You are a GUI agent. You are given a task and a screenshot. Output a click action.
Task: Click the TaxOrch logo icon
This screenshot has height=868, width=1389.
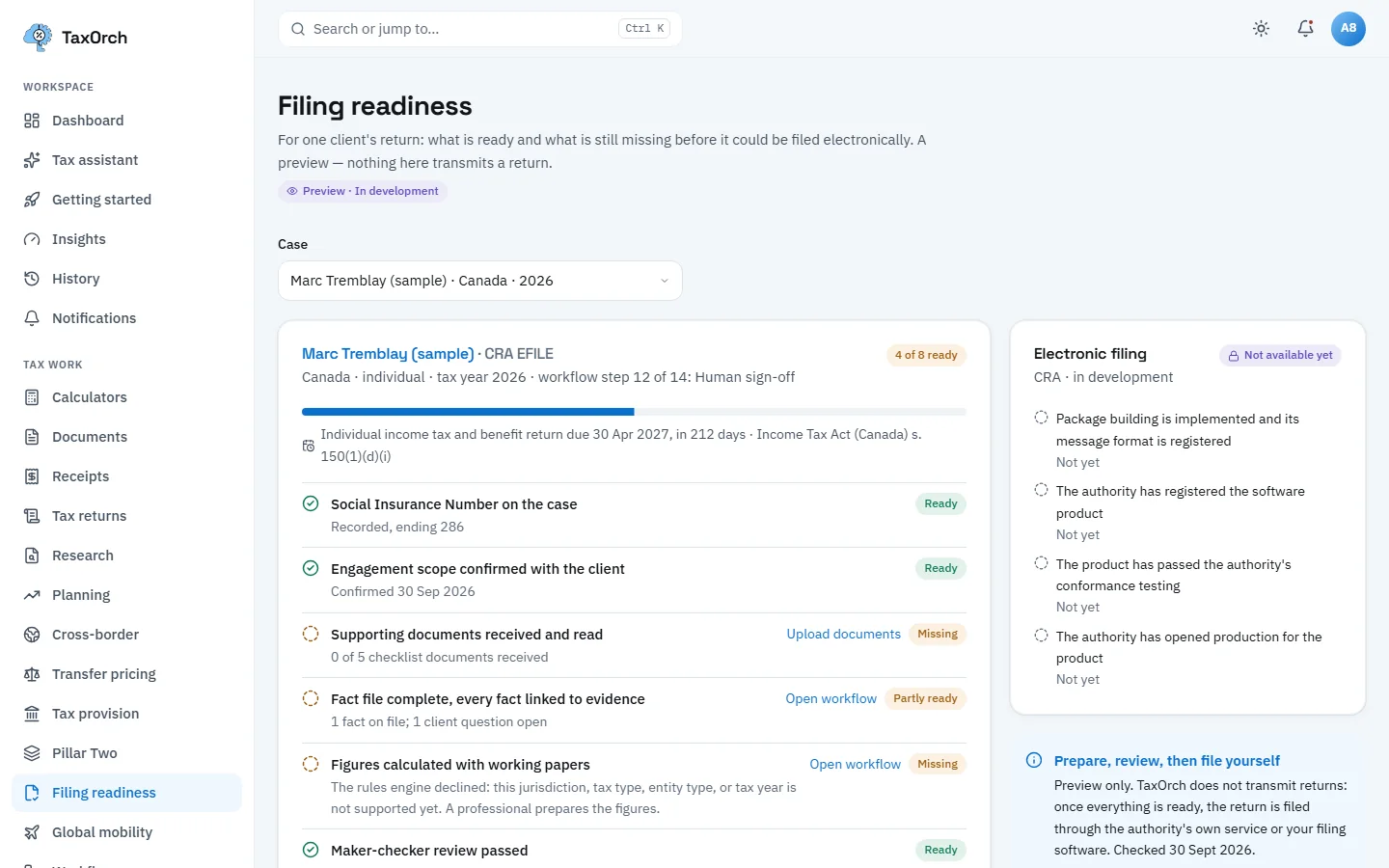click(38, 38)
